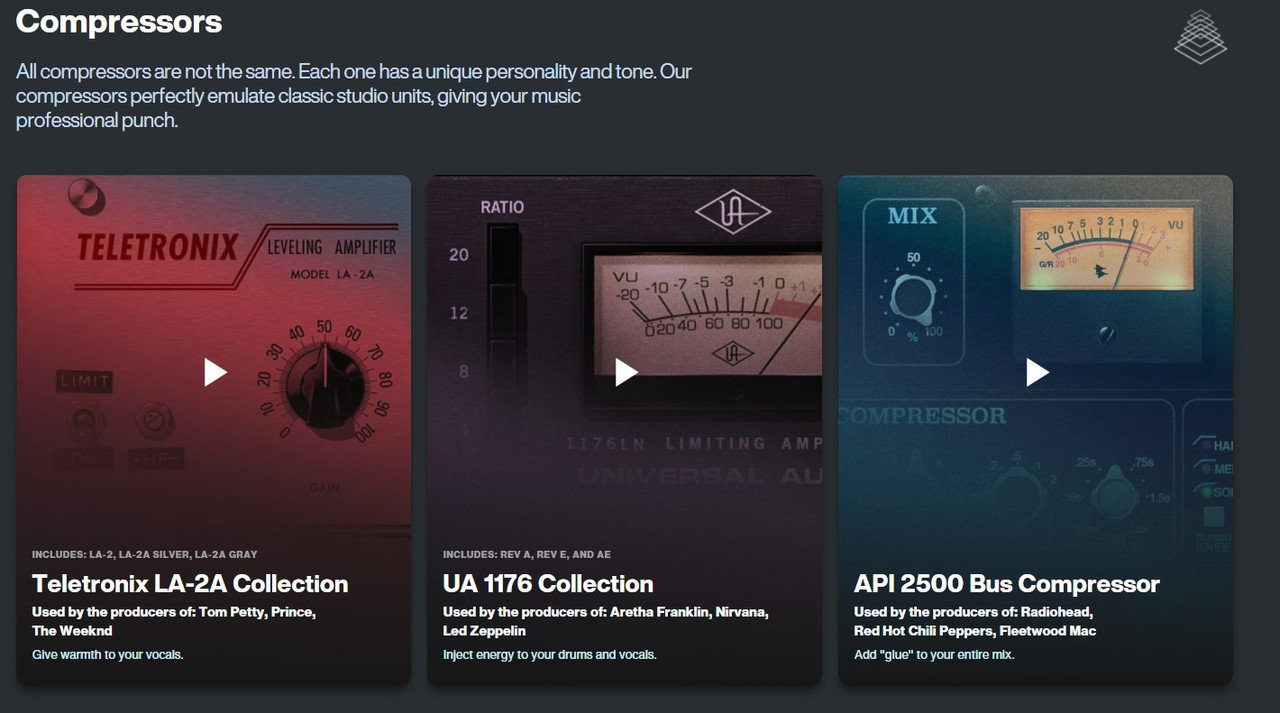Click the Aretha Franklin, Nirvana producers line

point(606,621)
